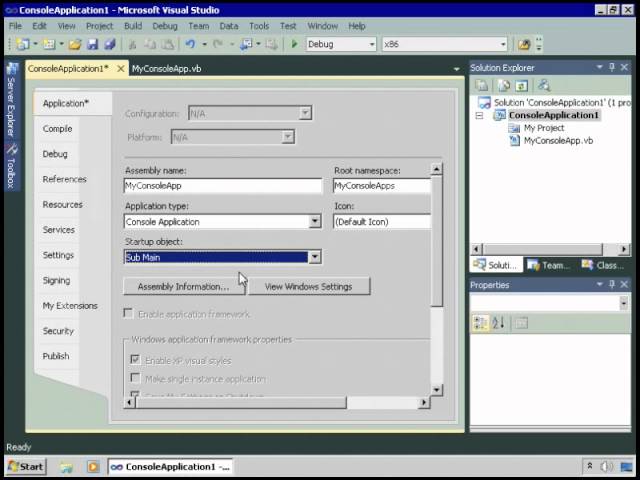The height and width of the screenshot is (480, 640).
Task: Open the x86 solution platform dropdown
Action: coord(503,44)
